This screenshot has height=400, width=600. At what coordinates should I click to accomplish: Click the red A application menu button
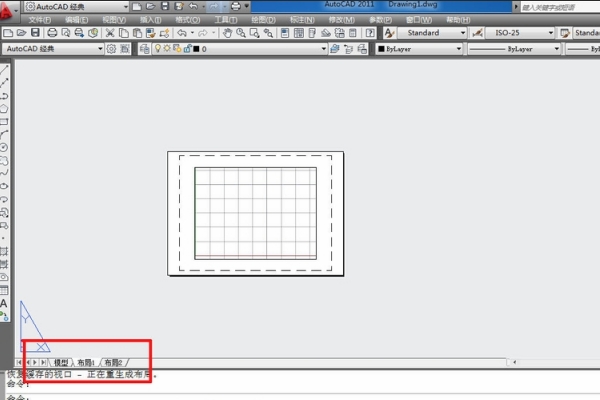pos(6,10)
